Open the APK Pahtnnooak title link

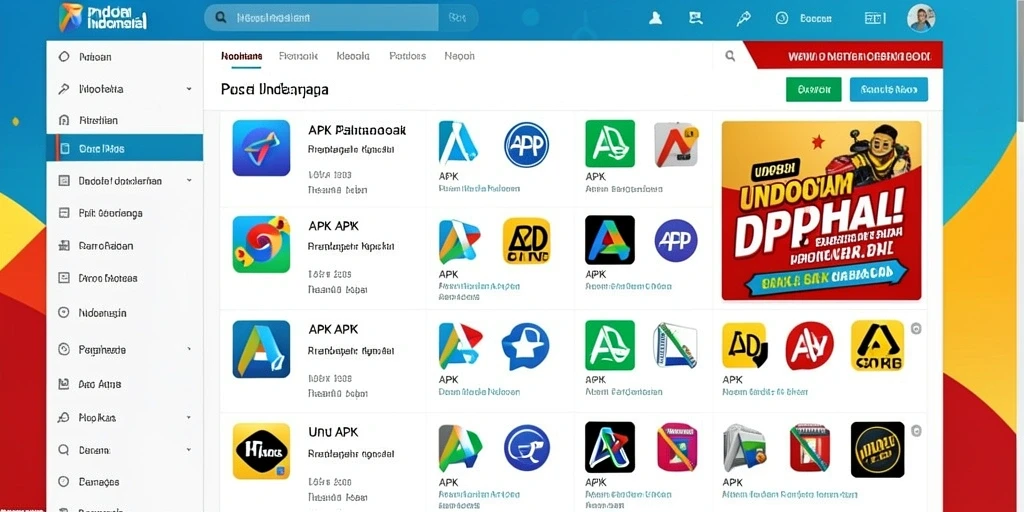tap(357, 131)
